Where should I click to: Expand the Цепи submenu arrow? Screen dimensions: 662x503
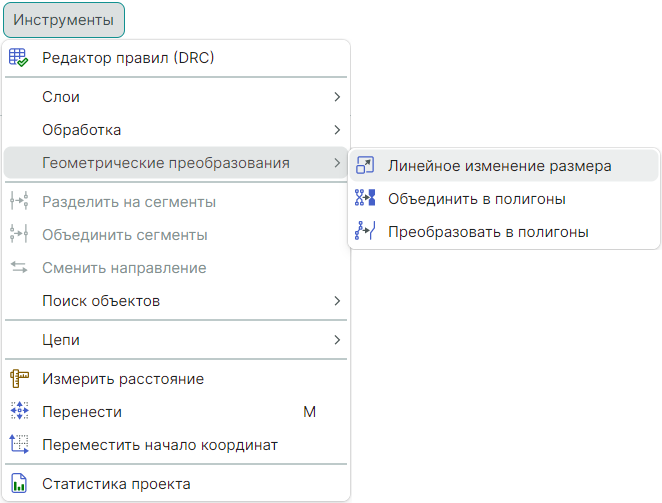point(337,340)
